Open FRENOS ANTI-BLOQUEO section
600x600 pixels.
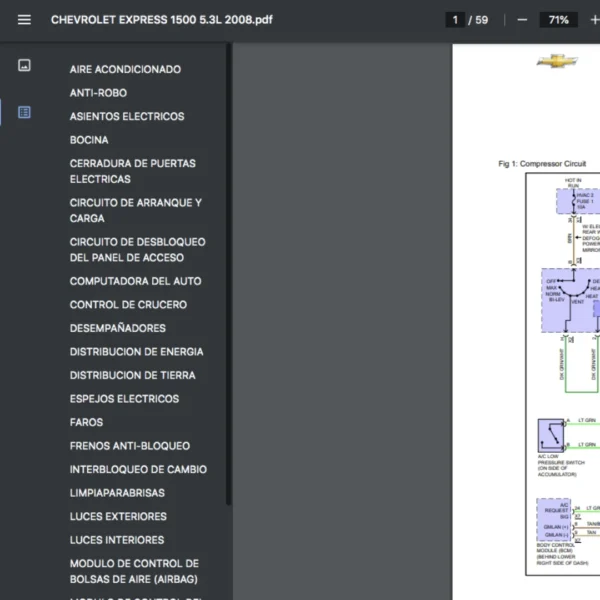coord(129,446)
